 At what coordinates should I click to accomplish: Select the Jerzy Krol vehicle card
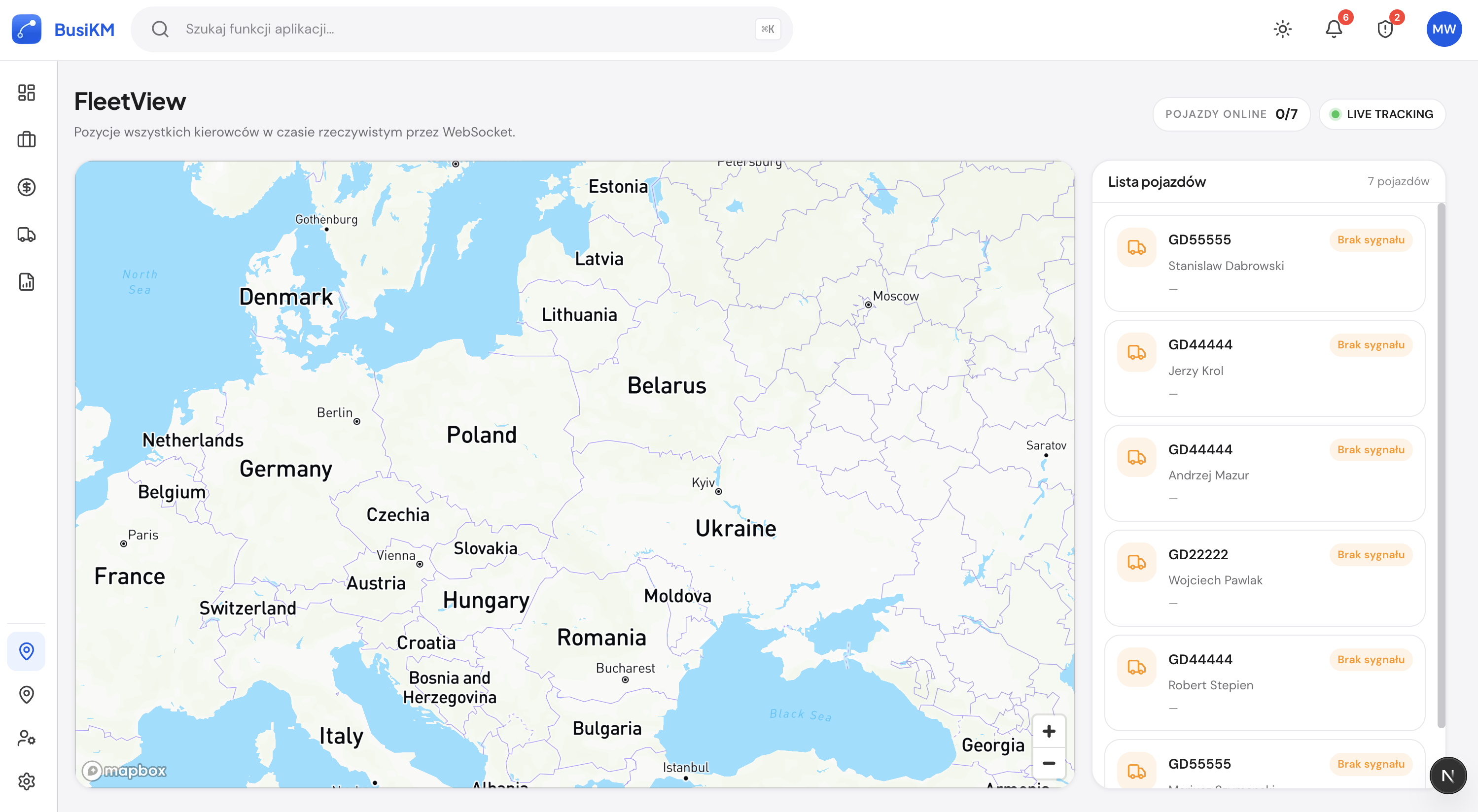pyautogui.click(x=1265, y=368)
